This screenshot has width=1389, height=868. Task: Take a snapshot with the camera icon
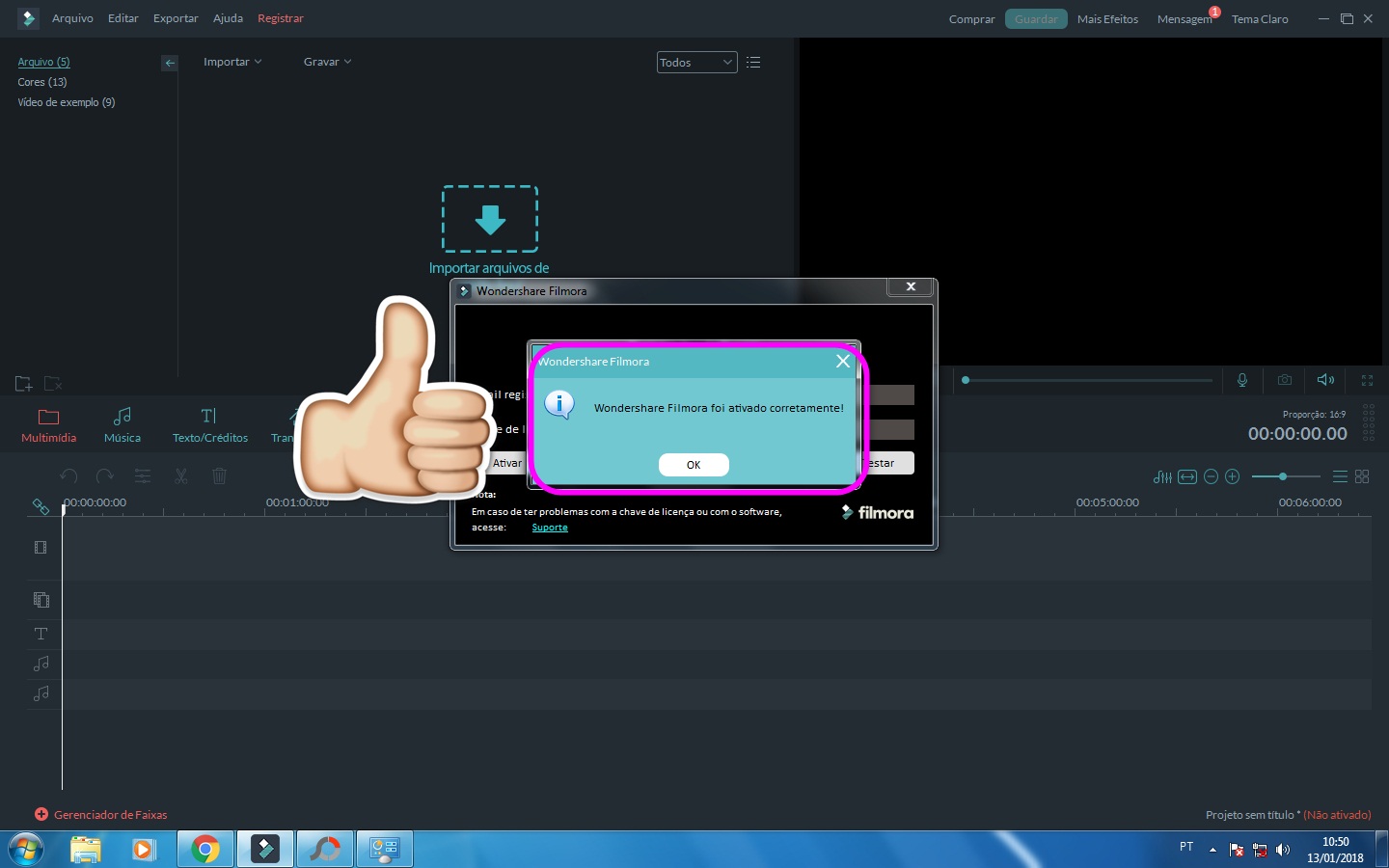point(1285,380)
